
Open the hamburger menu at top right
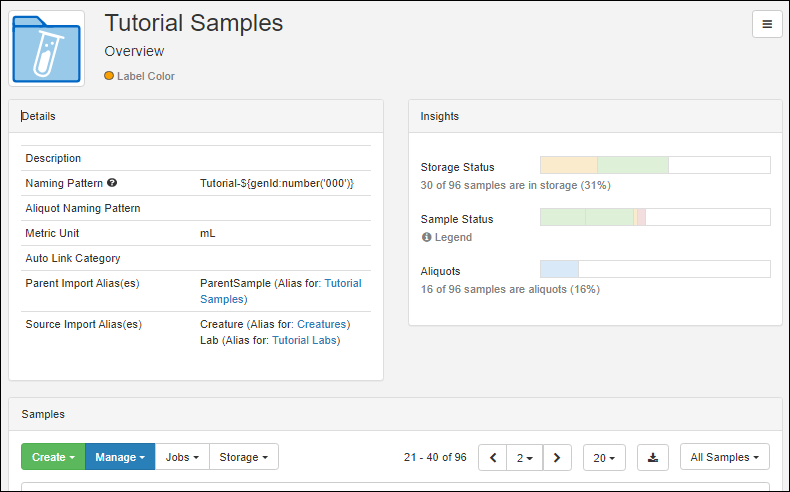pyautogui.click(x=767, y=24)
